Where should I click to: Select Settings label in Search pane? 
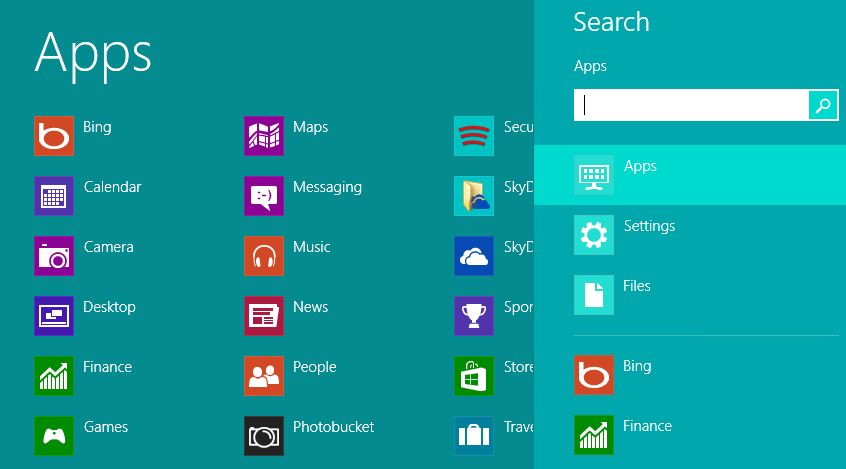coord(650,226)
